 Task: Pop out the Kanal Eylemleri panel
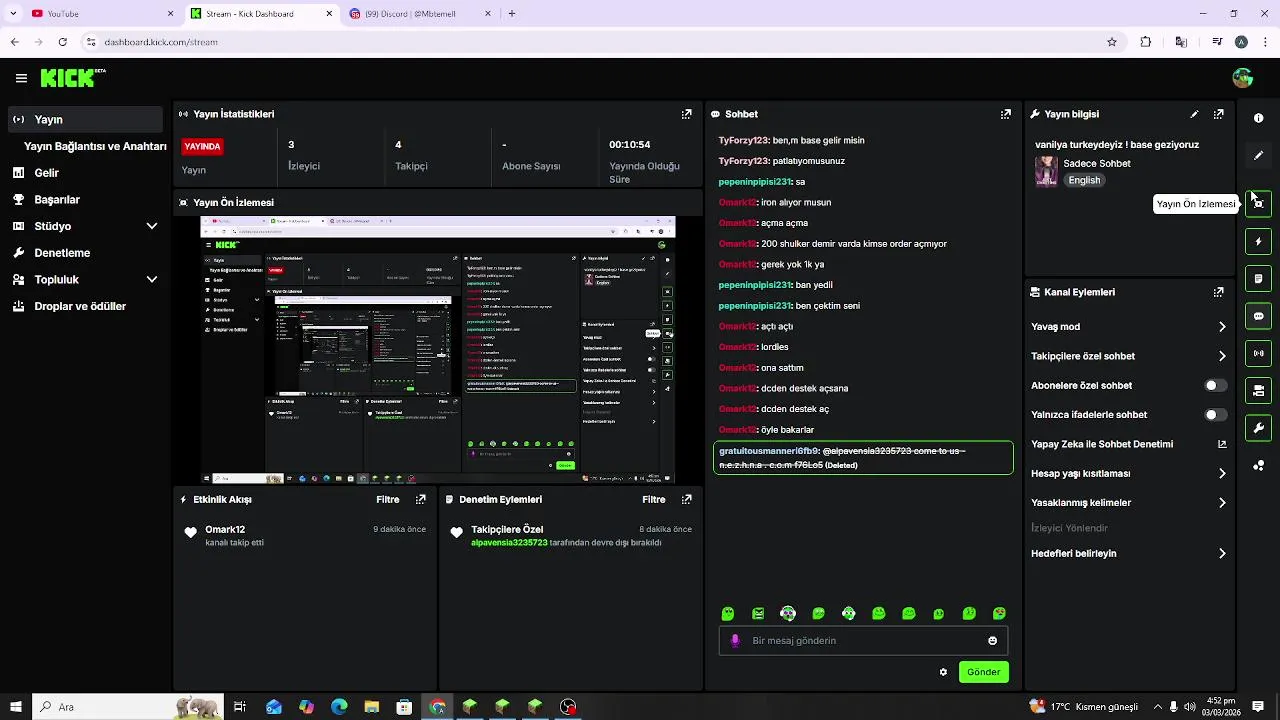pos(1218,292)
